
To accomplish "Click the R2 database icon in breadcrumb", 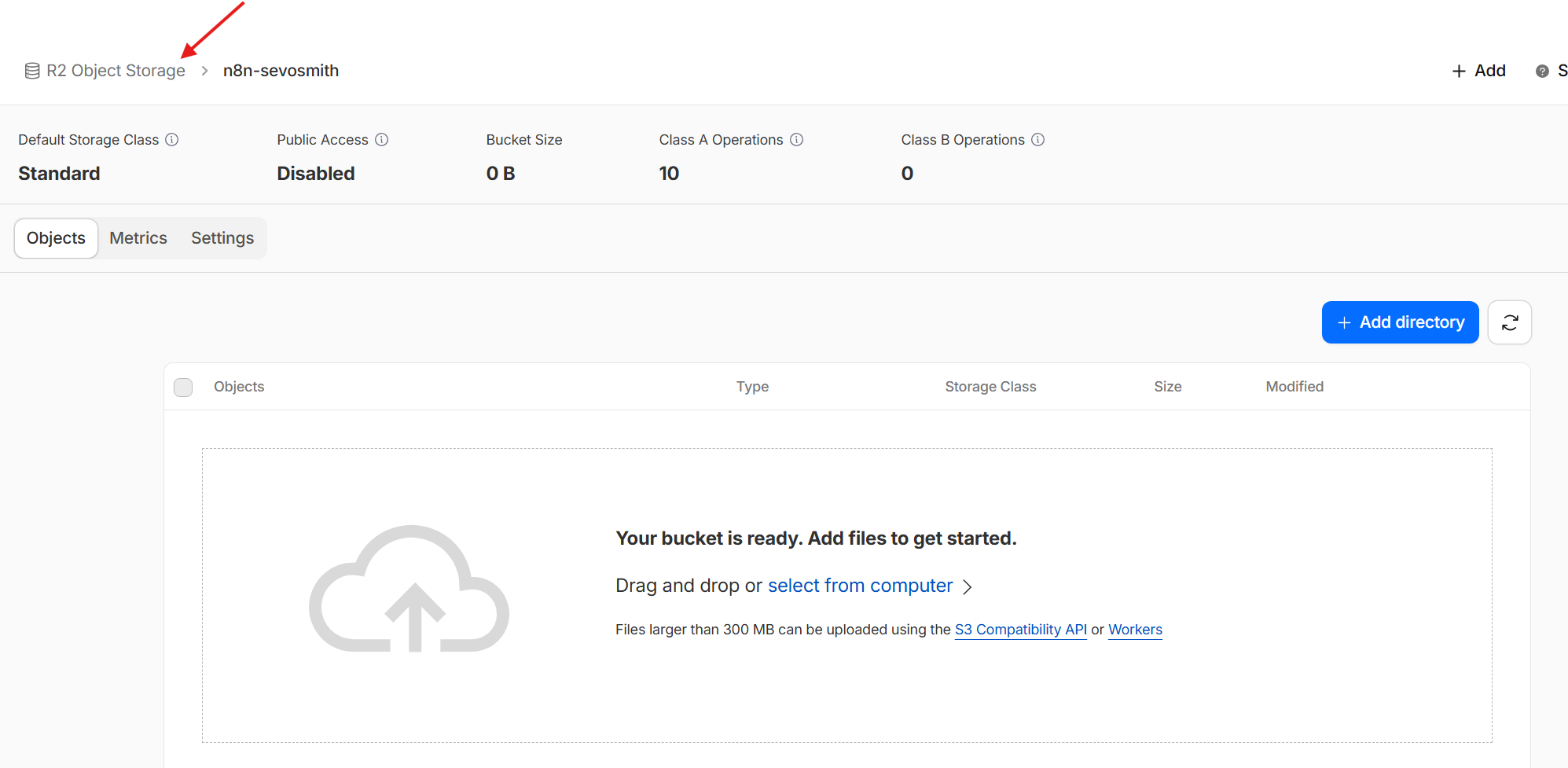I will coord(32,71).
